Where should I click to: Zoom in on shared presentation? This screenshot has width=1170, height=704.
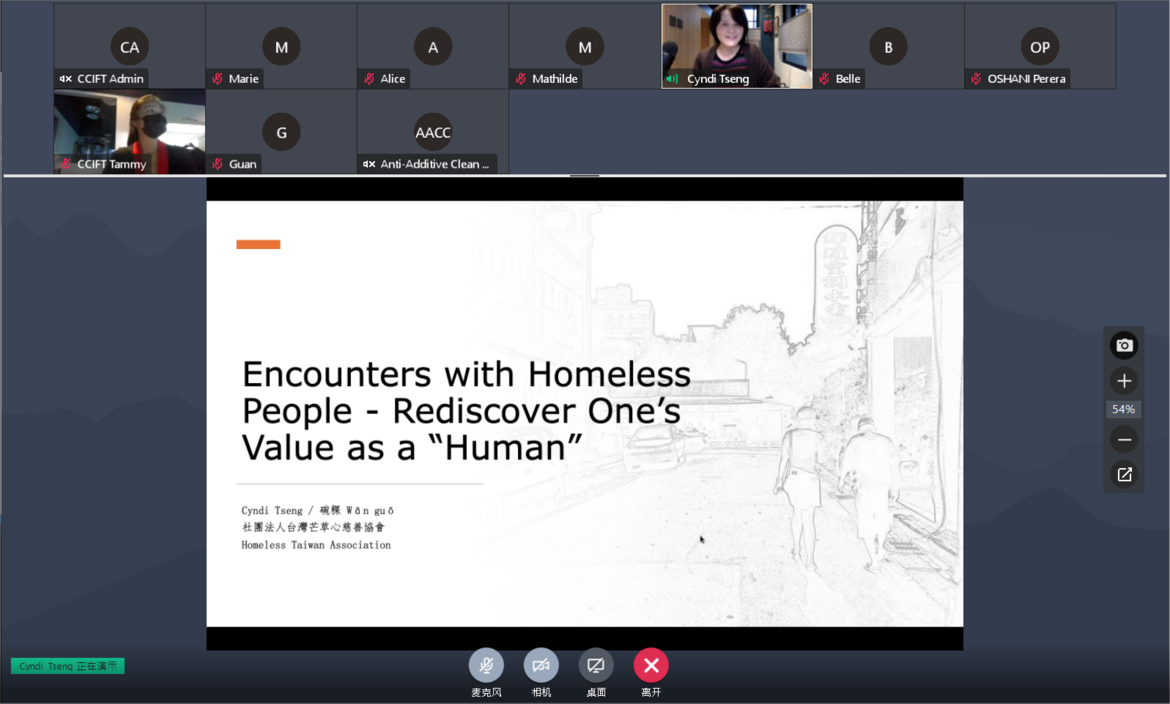[1124, 381]
